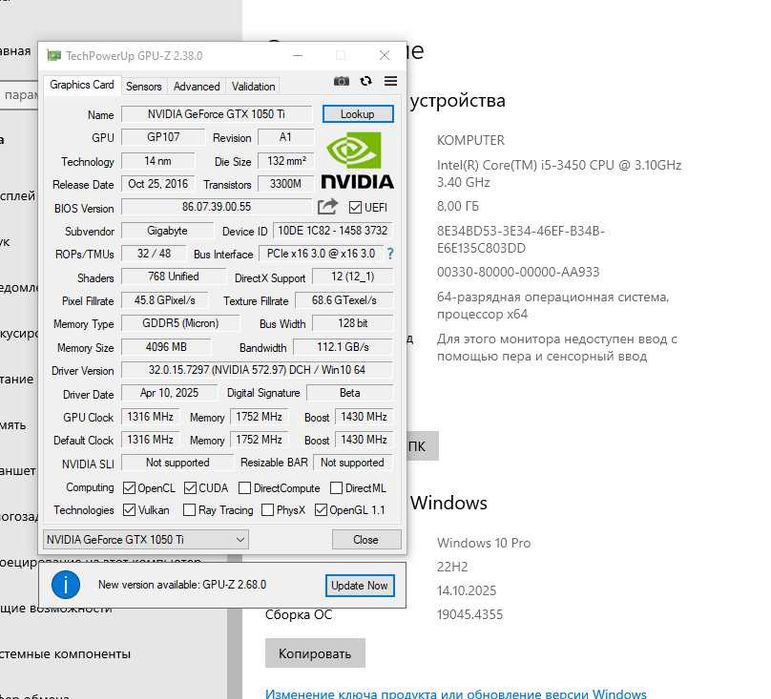Switch to the Advanced tab

(197, 87)
